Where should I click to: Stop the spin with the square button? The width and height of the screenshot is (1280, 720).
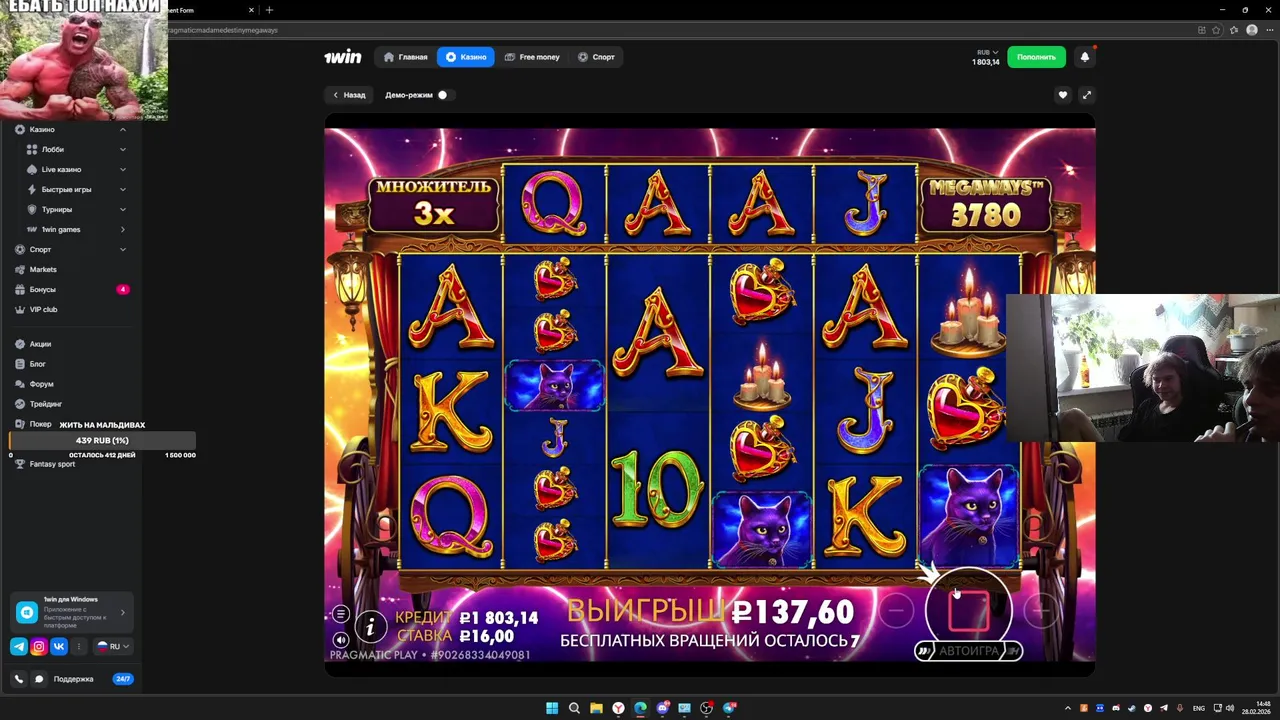click(x=968, y=611)
